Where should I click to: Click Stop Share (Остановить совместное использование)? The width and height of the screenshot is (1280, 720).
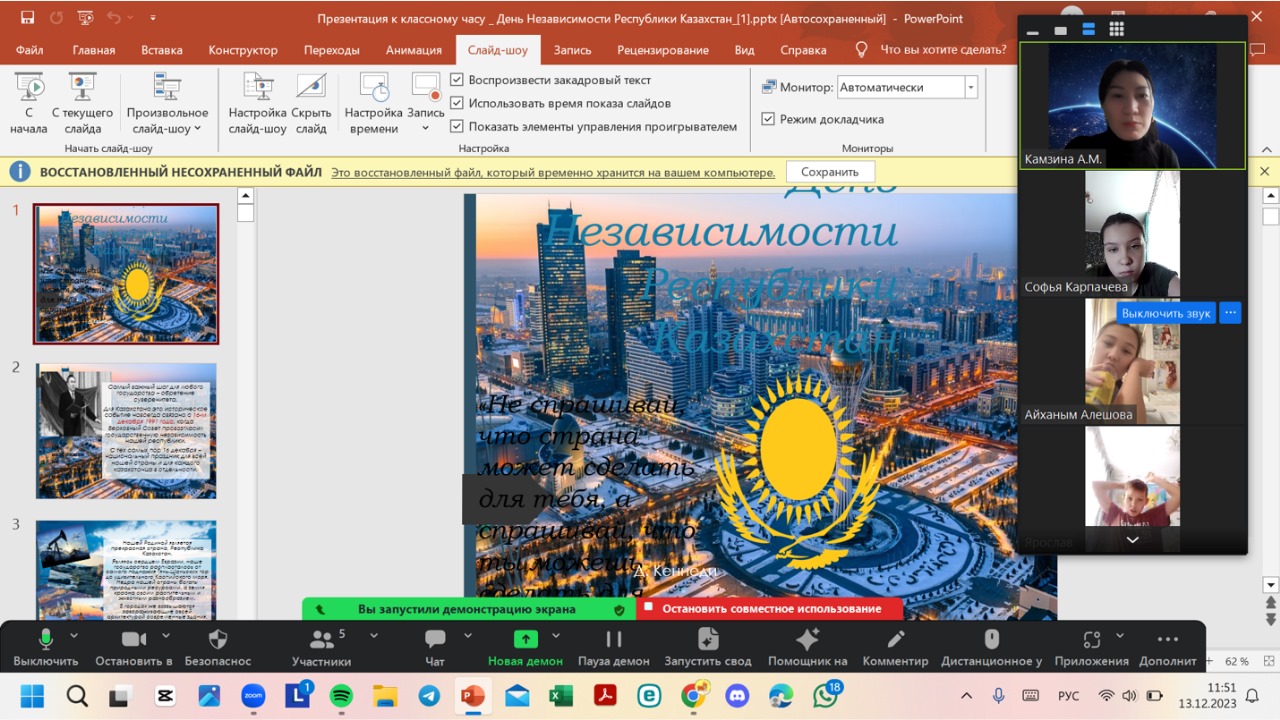click(x=770, y=608)
